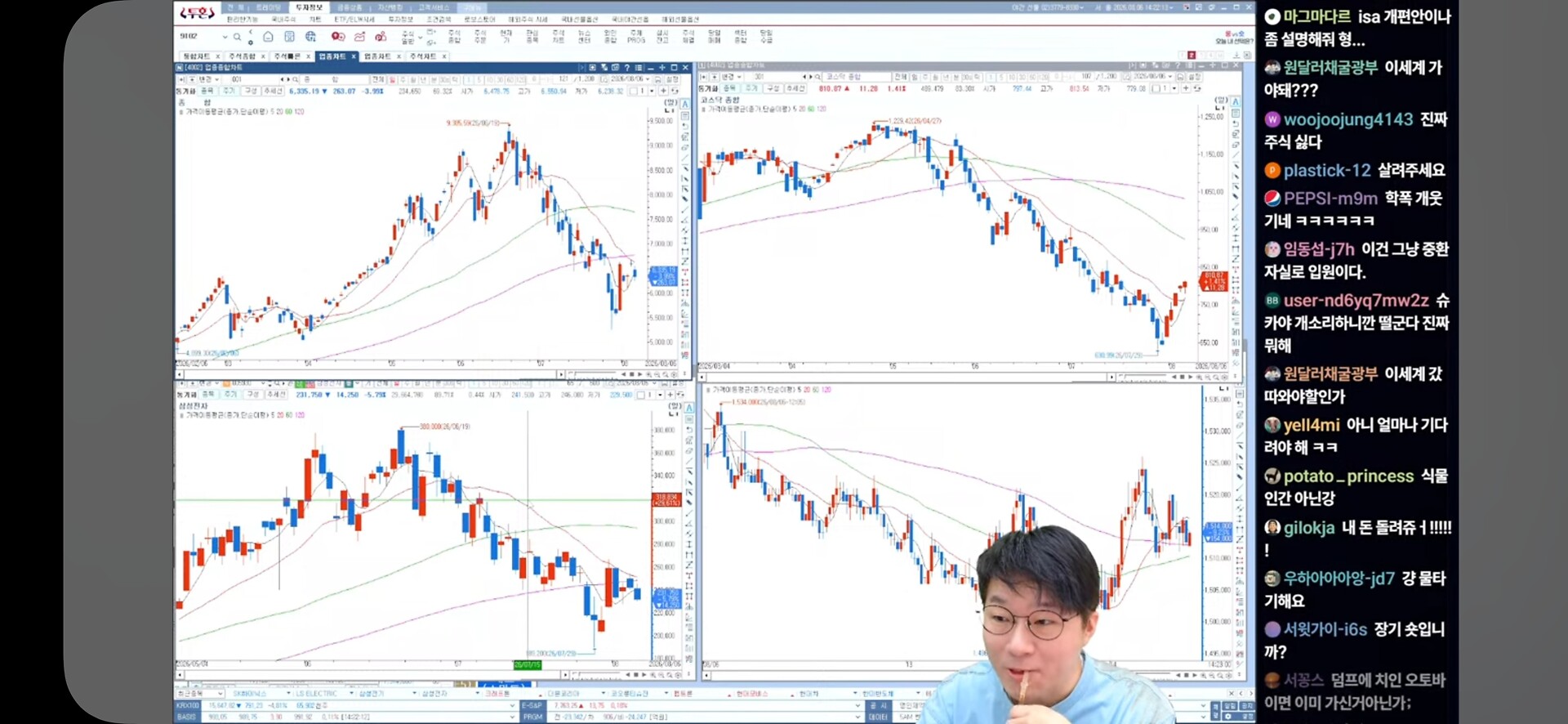The image size is (1568, 724).
Task: Click the search magnifier in the KOSDAQ chart toolbar
Action: pos(817,77)
